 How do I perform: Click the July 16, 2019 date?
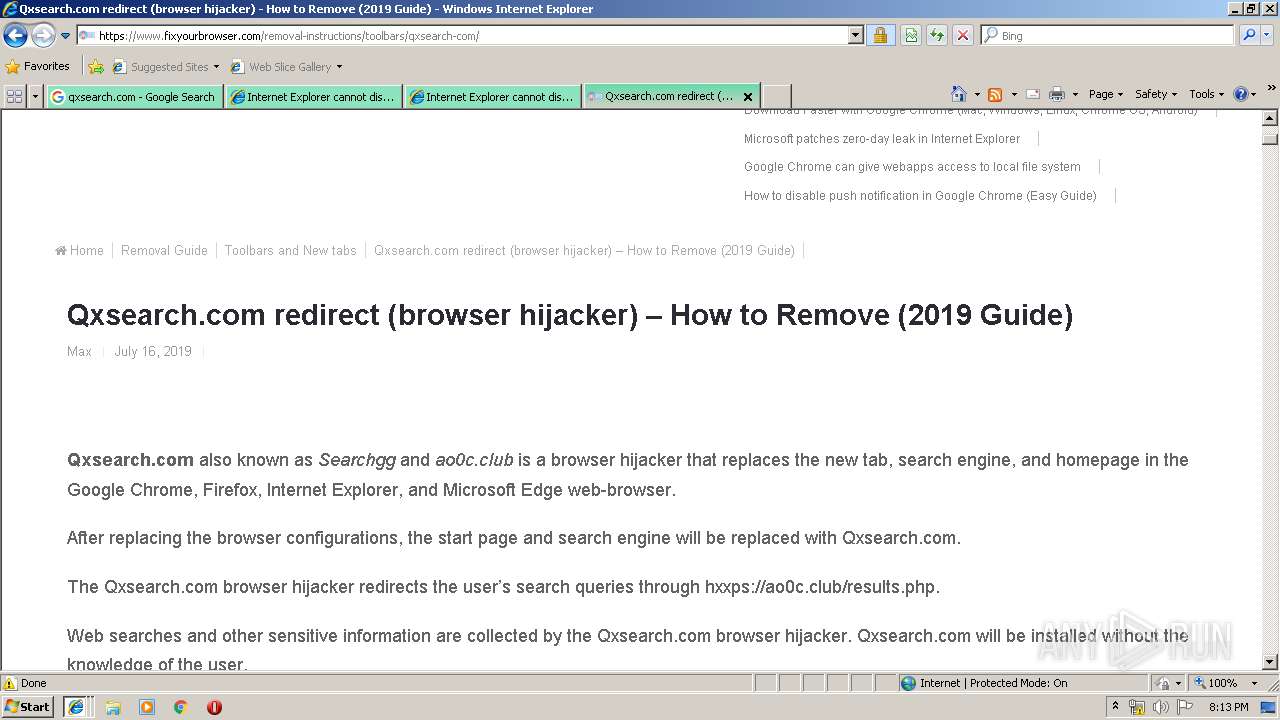point(153,352)
